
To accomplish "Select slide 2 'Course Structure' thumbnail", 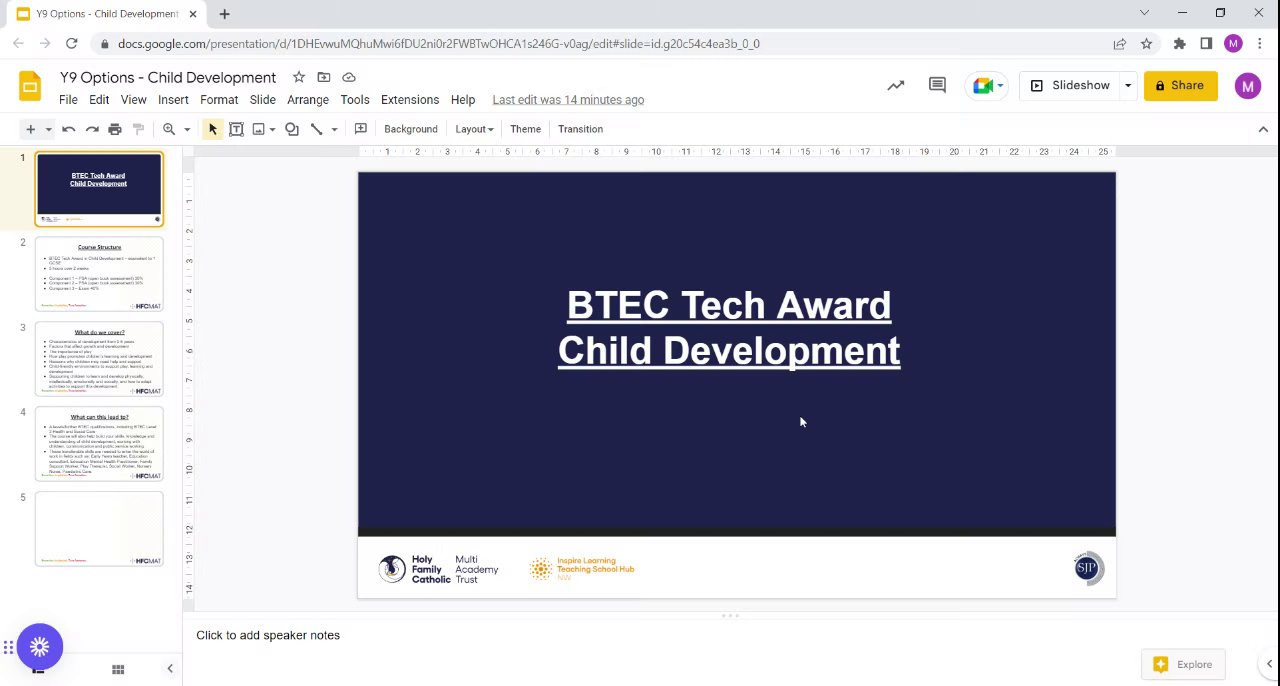I will pos(99,274).
